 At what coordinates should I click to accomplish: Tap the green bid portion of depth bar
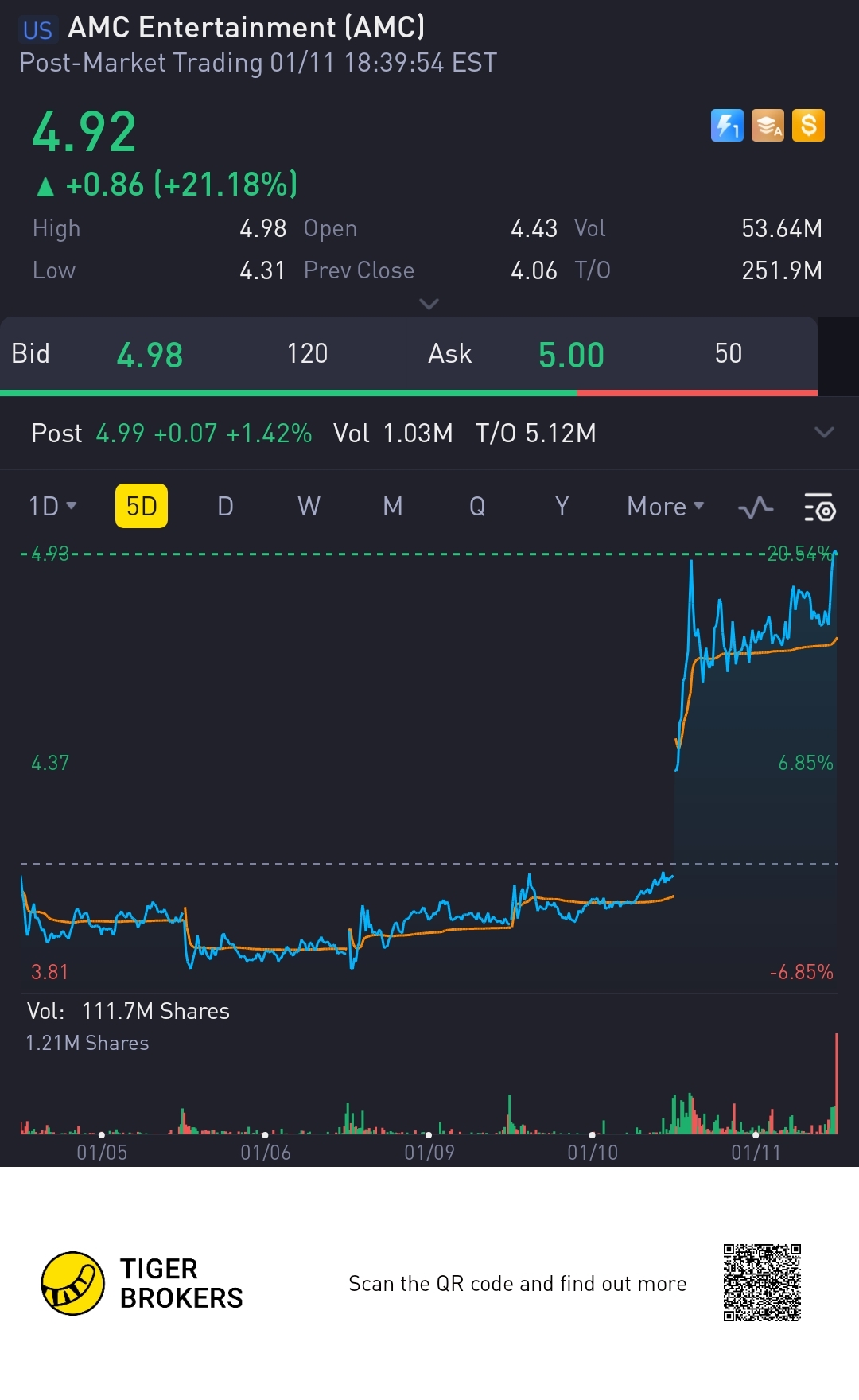pos(289,393)
